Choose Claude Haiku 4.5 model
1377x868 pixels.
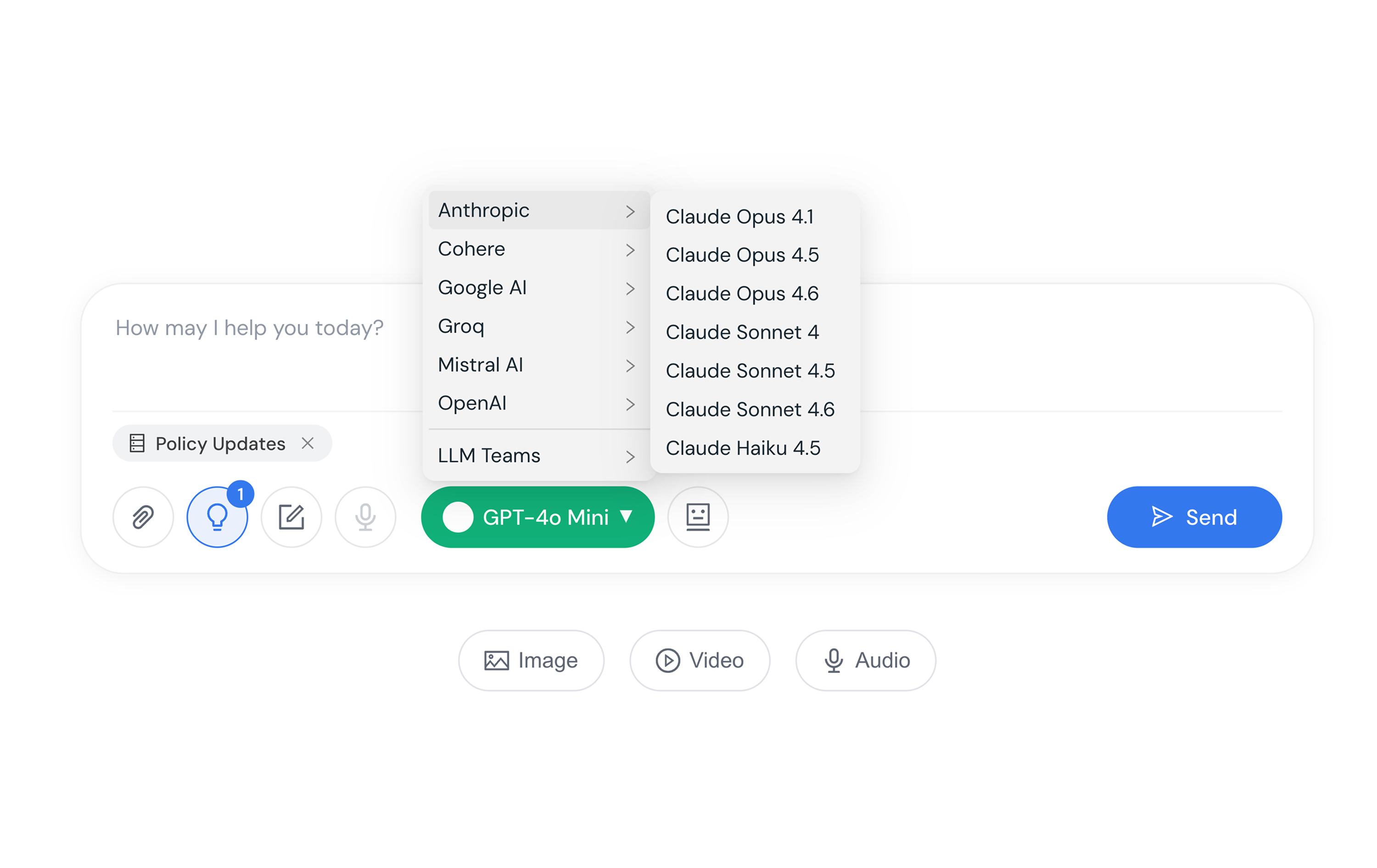[x=754, y=448]
